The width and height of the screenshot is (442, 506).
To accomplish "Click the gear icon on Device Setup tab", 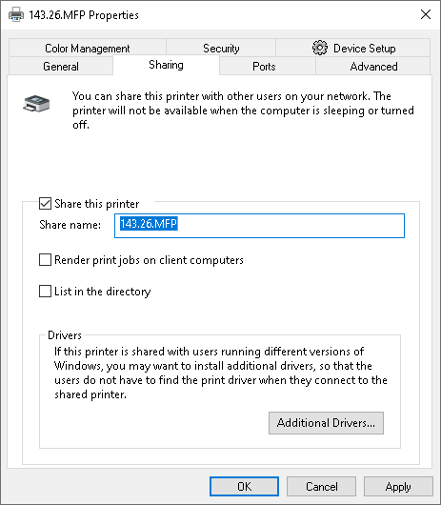I will pyautogui.click(x=320, y=48).
